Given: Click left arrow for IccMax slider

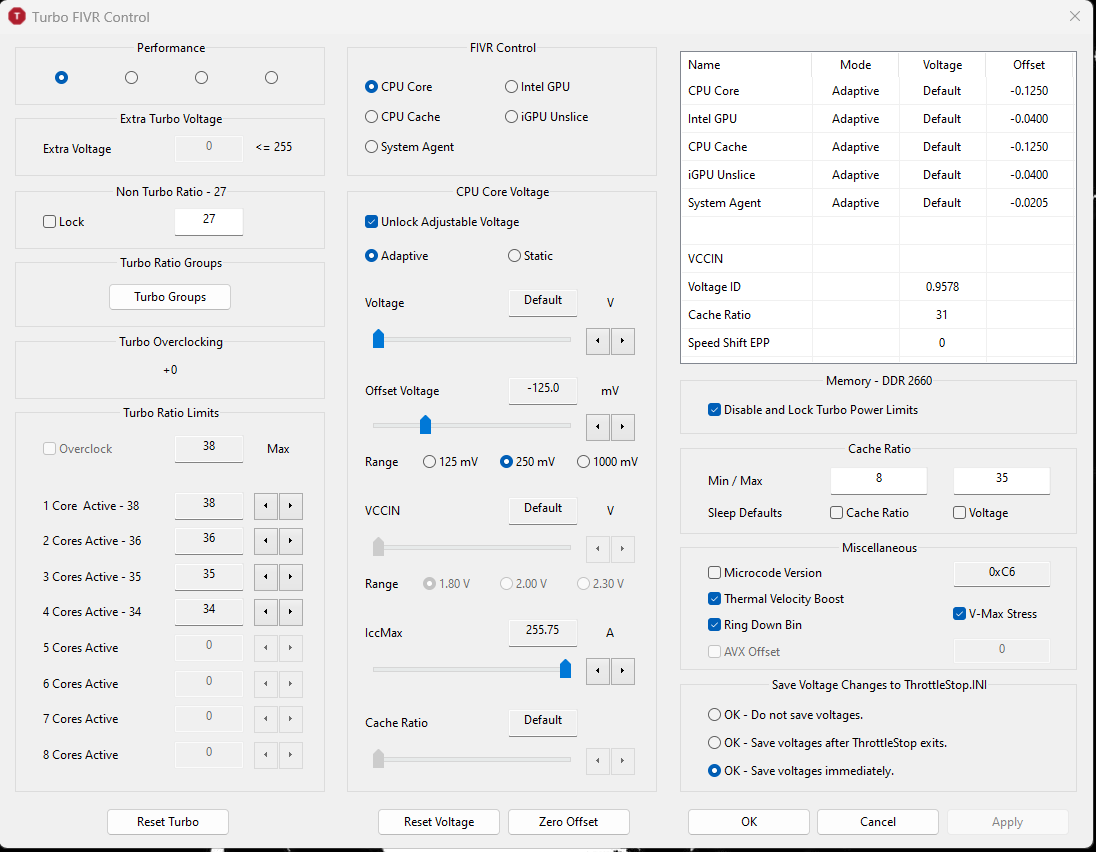Looking at the screenshot, I should pos(598,671).
